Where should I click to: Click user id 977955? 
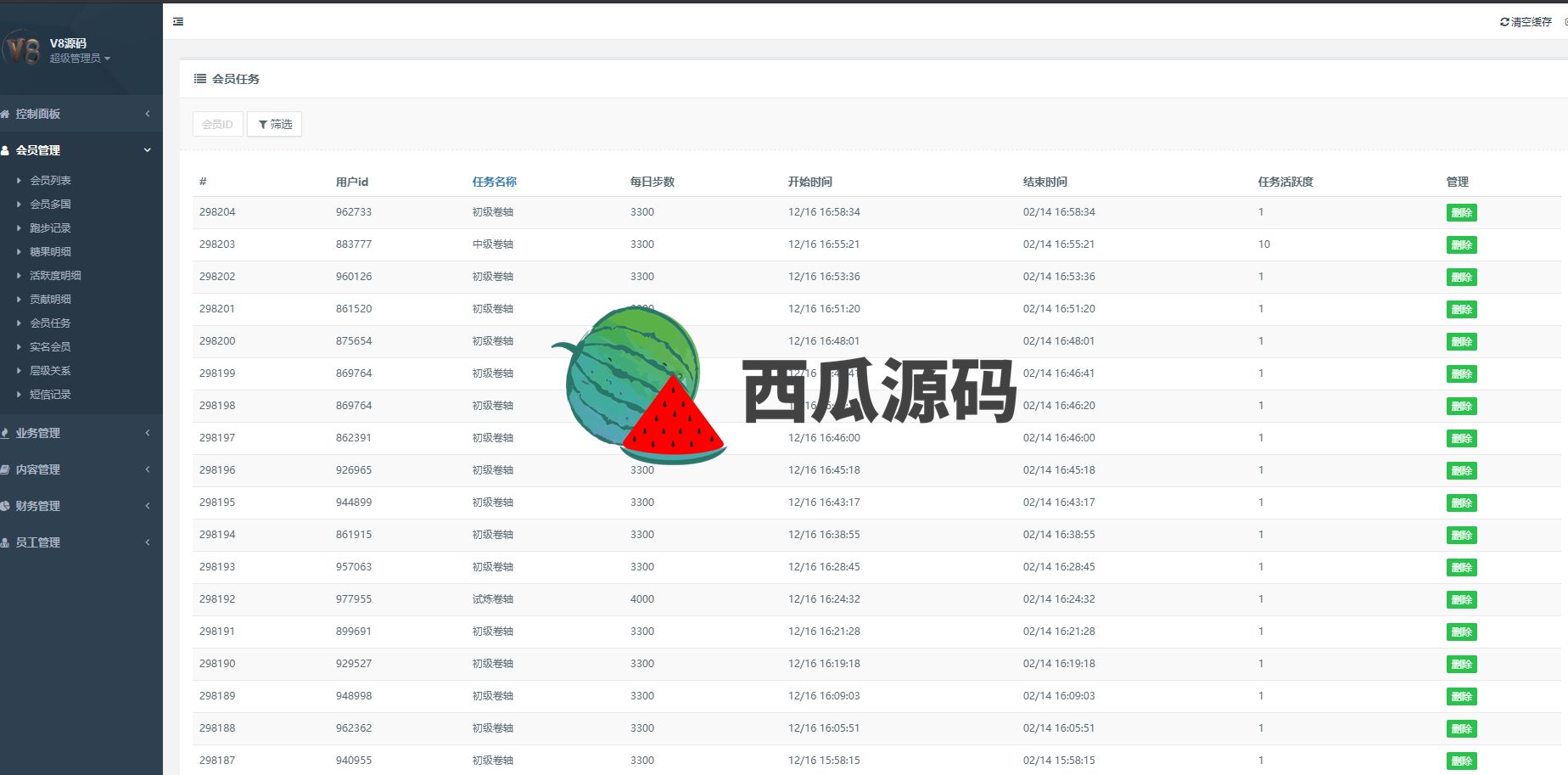[x=354, y=599]
